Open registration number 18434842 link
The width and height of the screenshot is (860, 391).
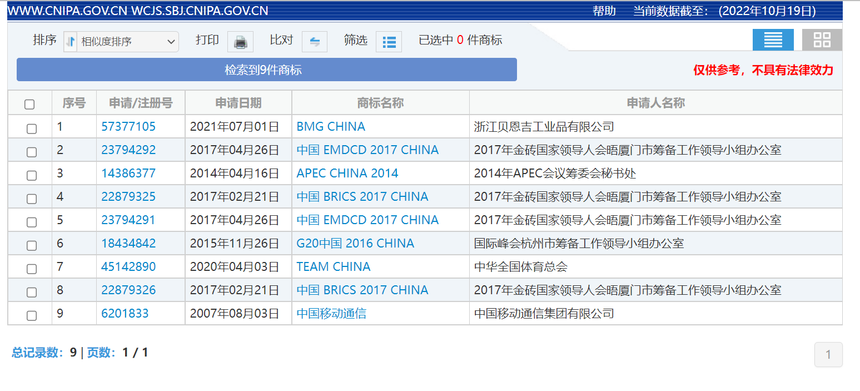click(128, 243)
